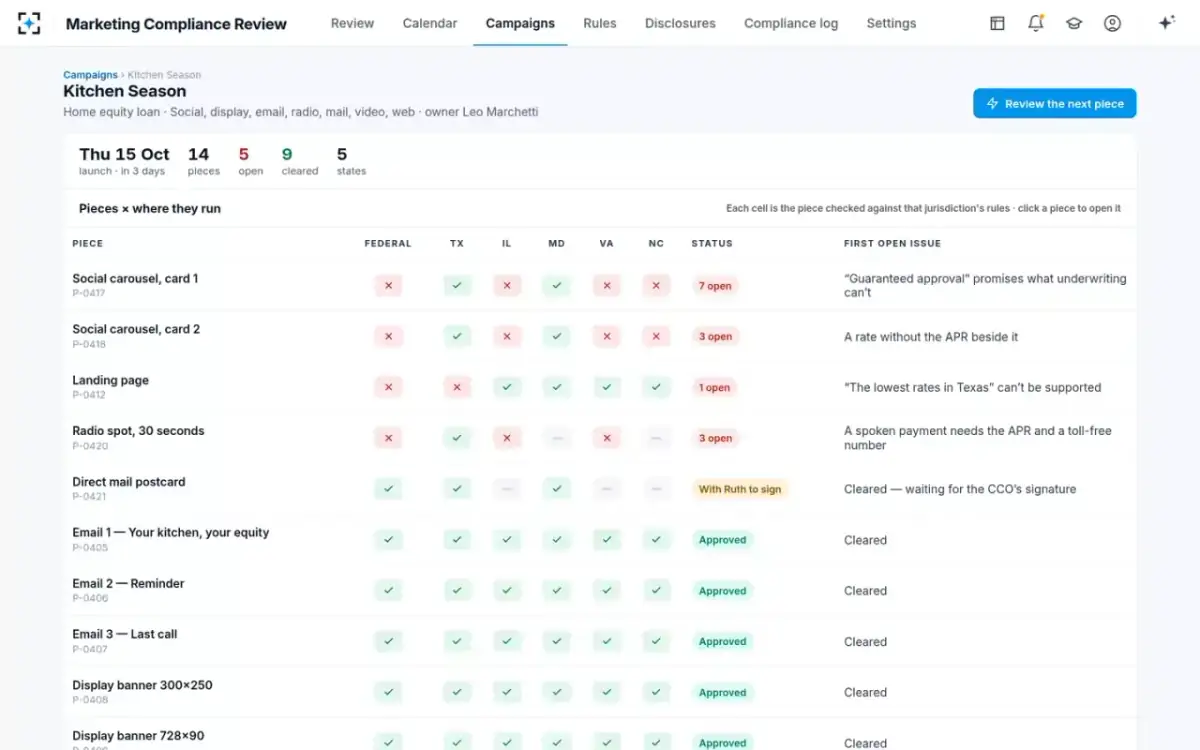
Task: Click the Campaigns breadcrumb link
Action: coord(90,75)
